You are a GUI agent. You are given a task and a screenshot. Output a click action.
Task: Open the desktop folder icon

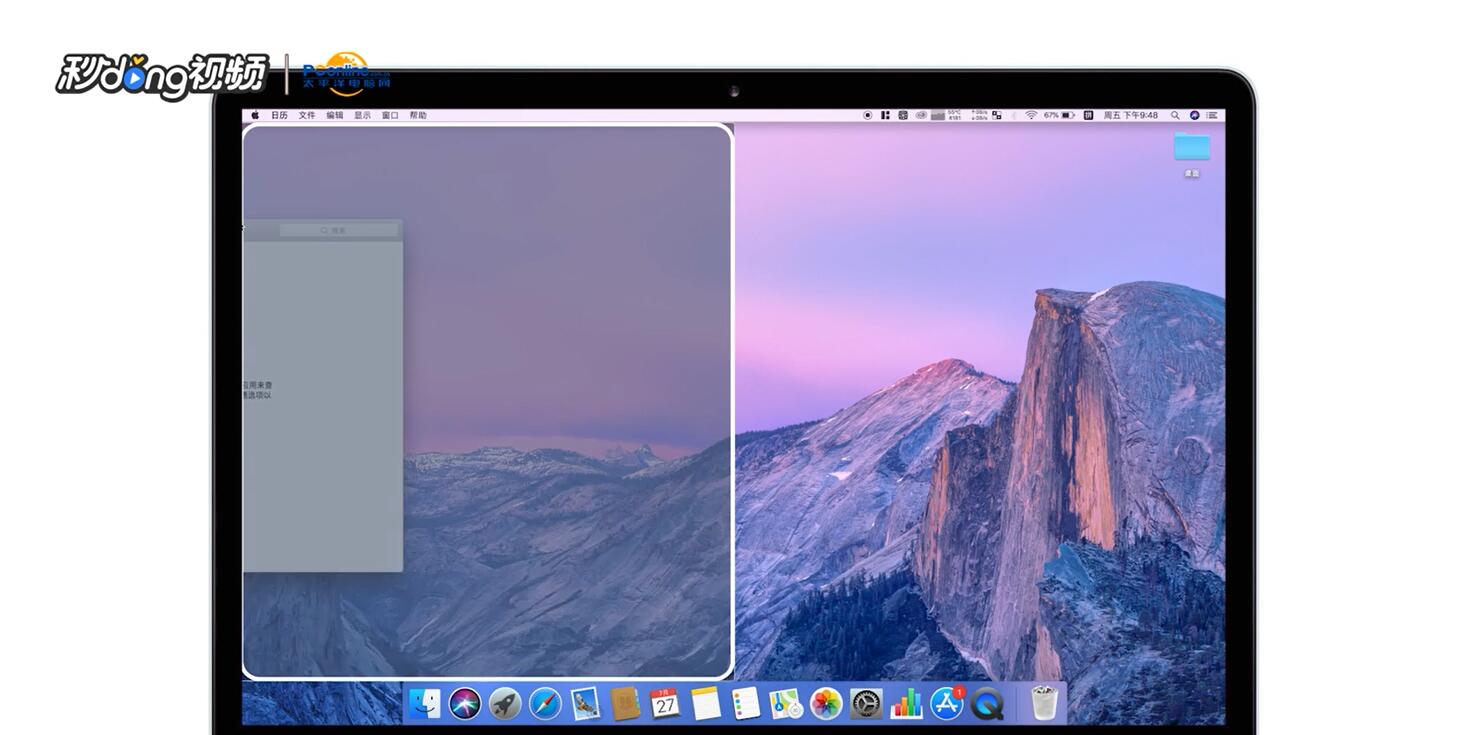coord(1191,147)
